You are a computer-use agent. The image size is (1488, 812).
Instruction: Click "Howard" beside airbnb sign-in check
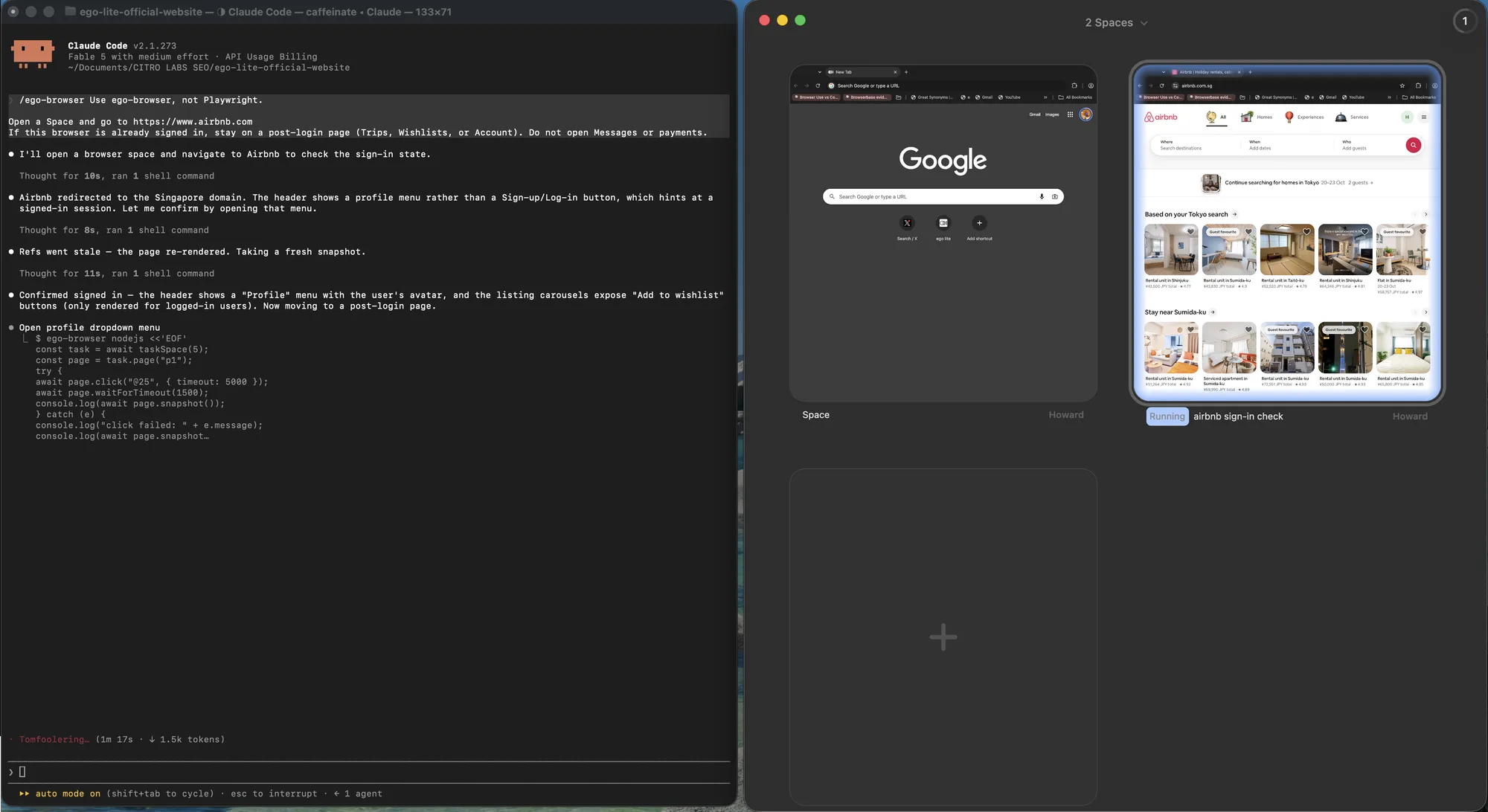click(1410, 416)
